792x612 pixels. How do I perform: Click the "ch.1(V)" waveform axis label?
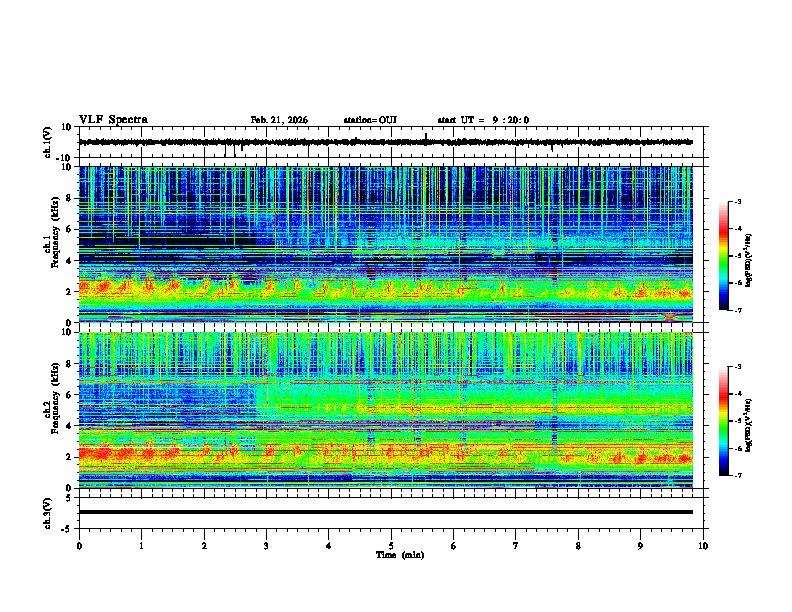48,142
